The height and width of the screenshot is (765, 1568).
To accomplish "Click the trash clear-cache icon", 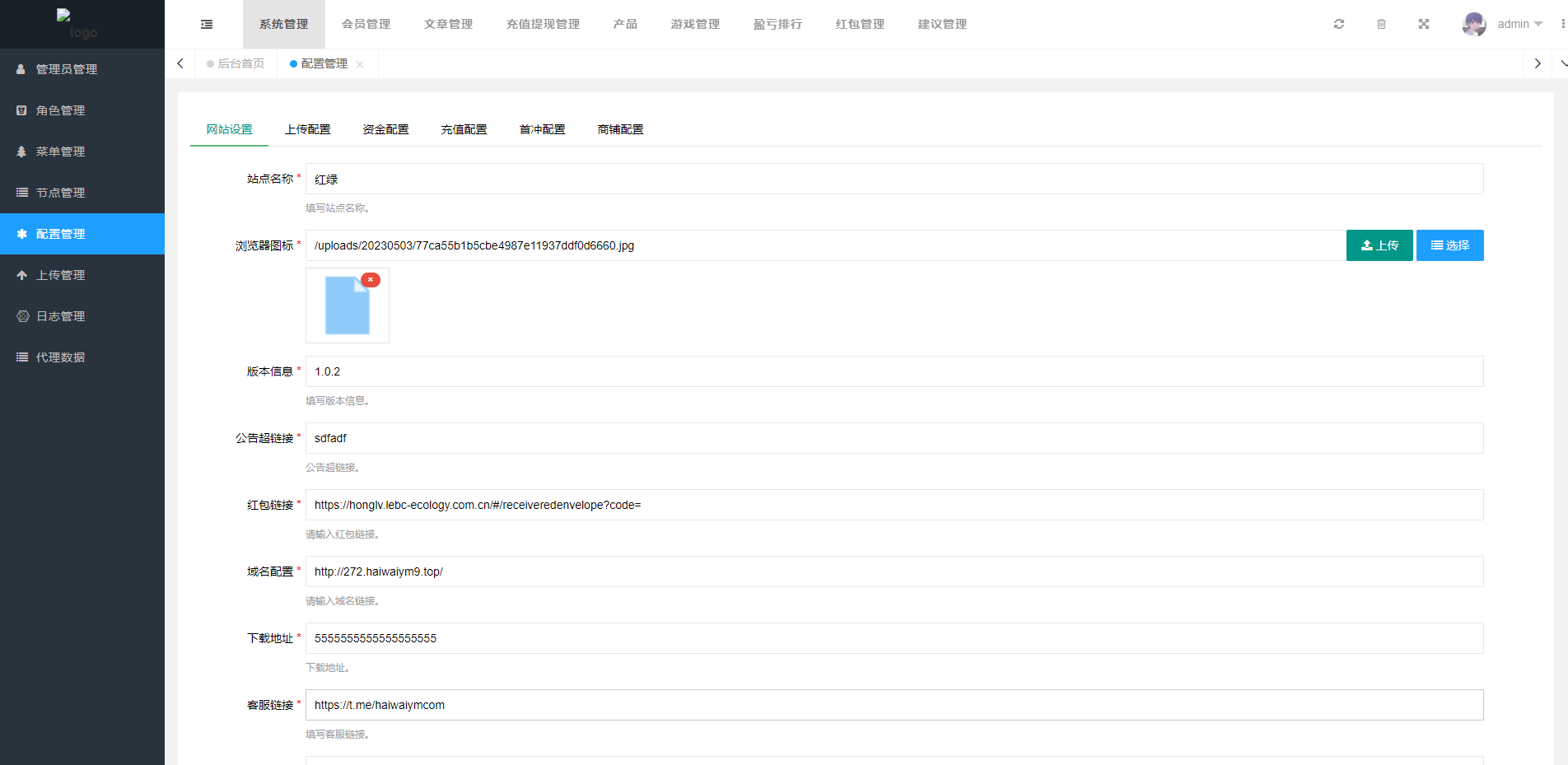I will (1381, 25).
